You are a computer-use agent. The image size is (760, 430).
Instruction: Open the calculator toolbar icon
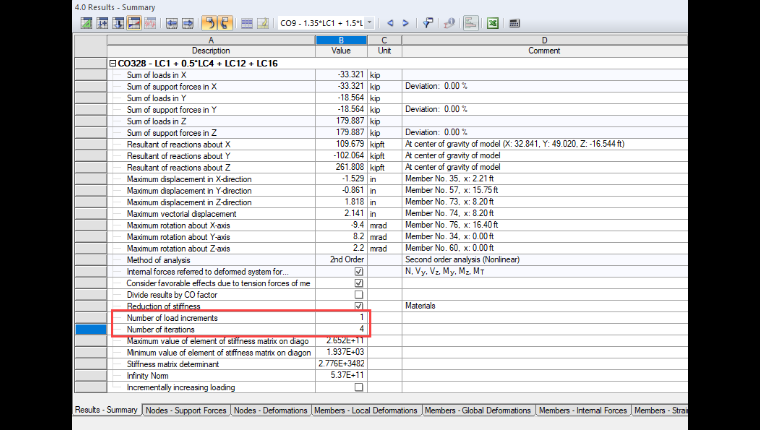(x=515, y=23)
